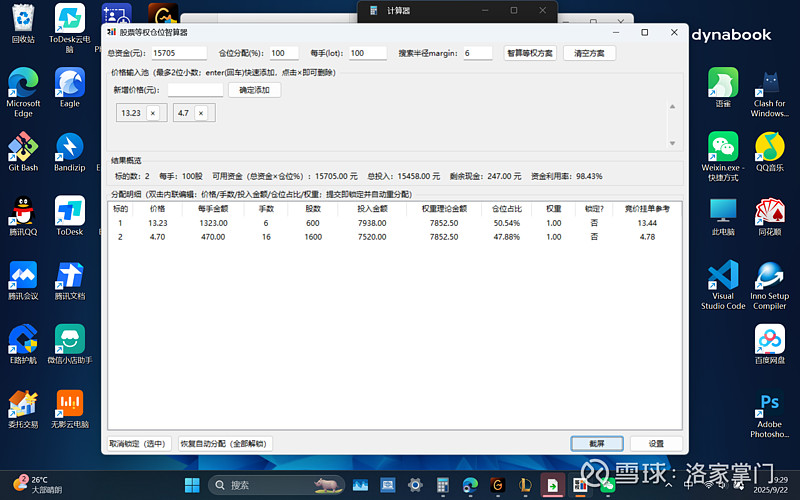Focus the 总资金 total funds field
This screenshot has width=800, height=500.
pos(178,53)
